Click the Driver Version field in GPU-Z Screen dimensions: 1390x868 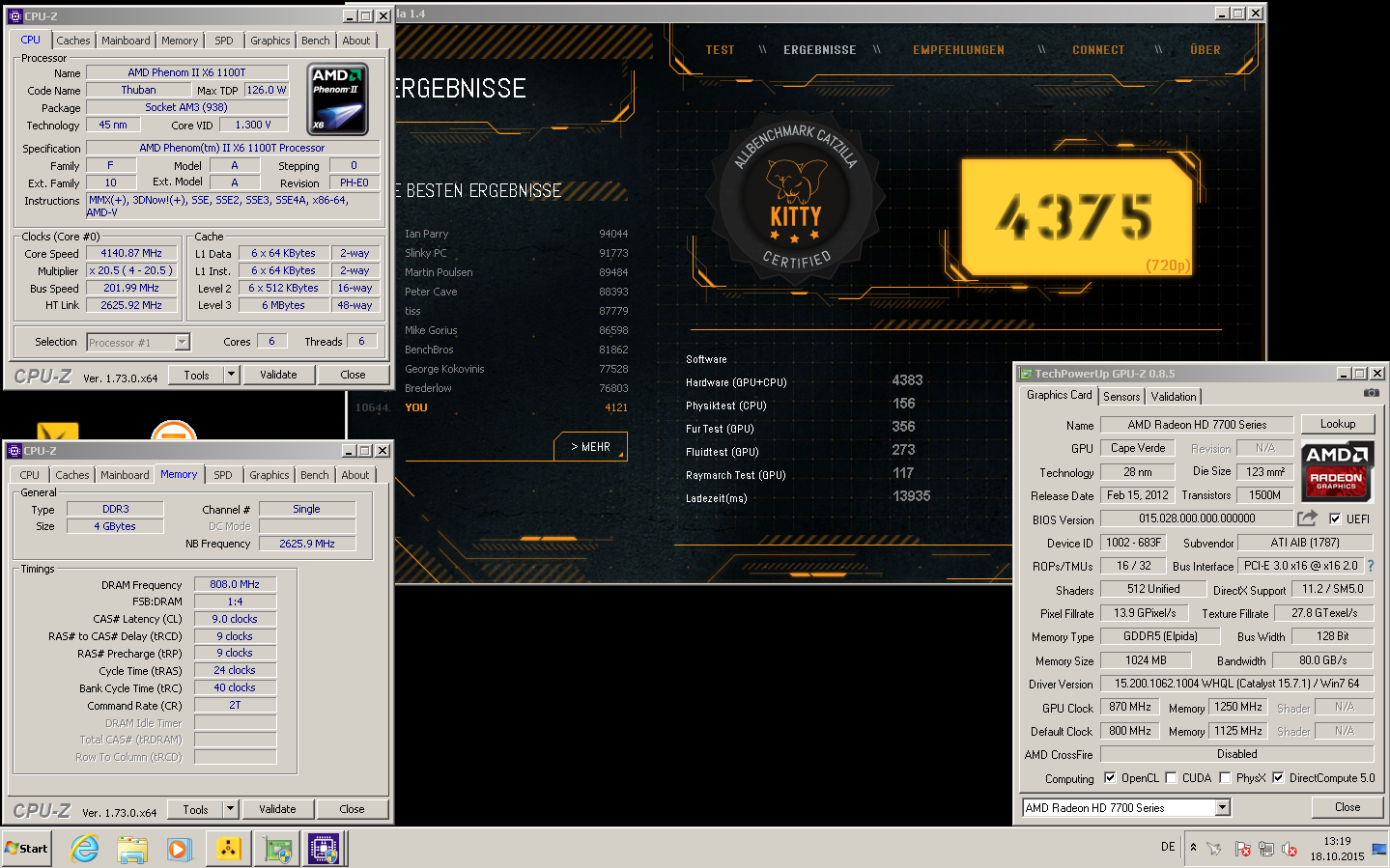click(1236, 684)
